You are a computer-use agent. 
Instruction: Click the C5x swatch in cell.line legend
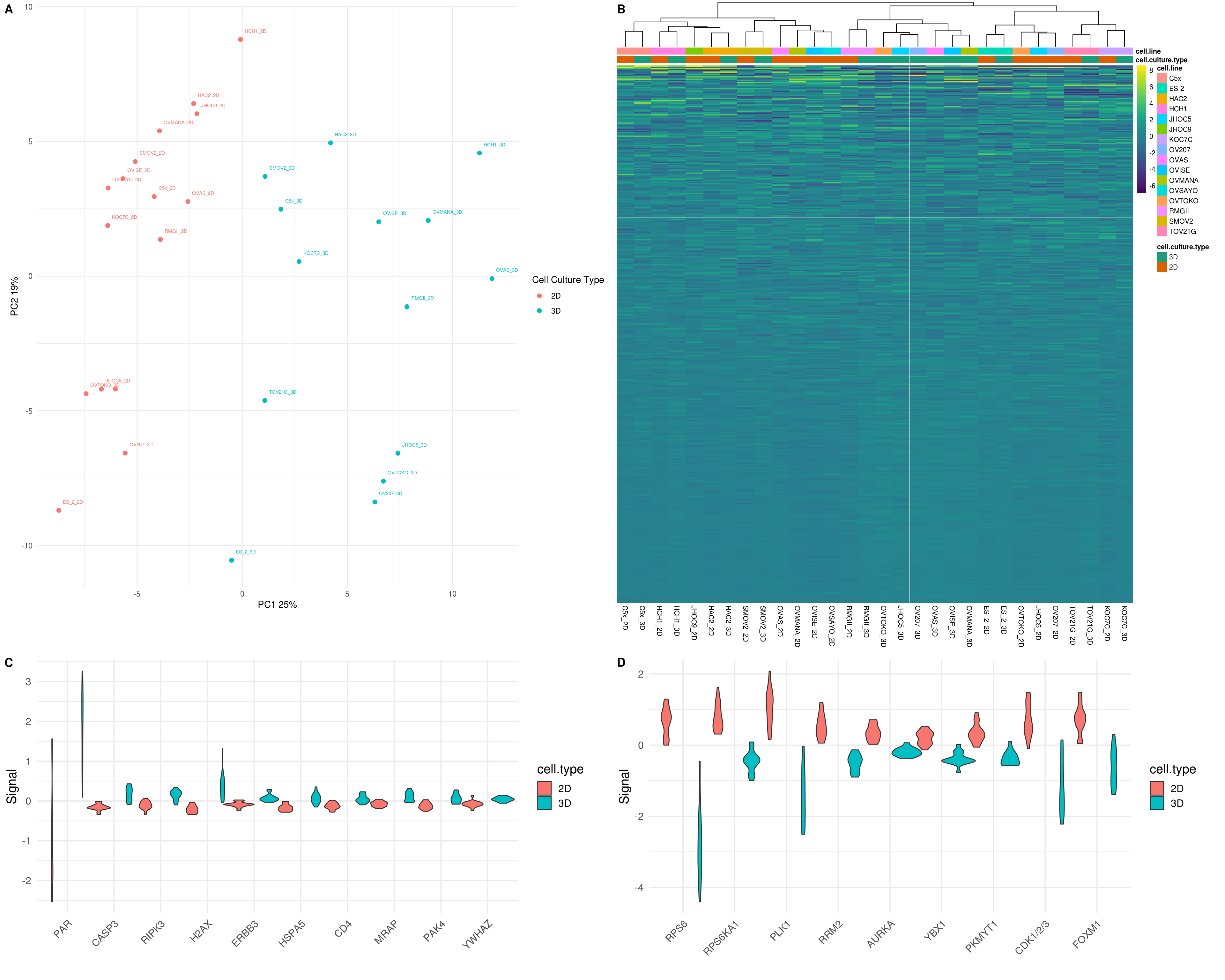click(1162, 78)
